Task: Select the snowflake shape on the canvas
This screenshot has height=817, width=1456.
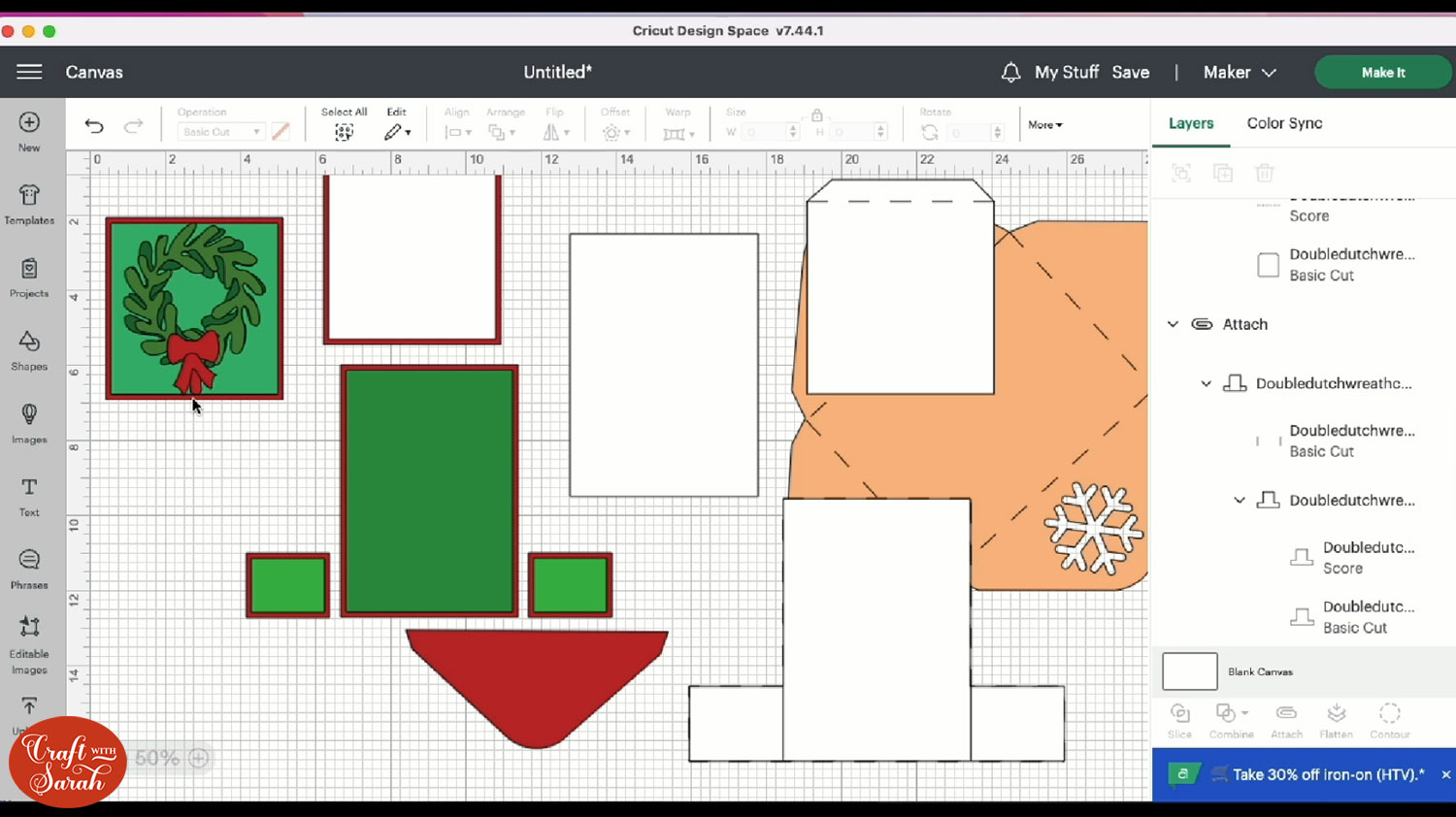Action: 1094,529
